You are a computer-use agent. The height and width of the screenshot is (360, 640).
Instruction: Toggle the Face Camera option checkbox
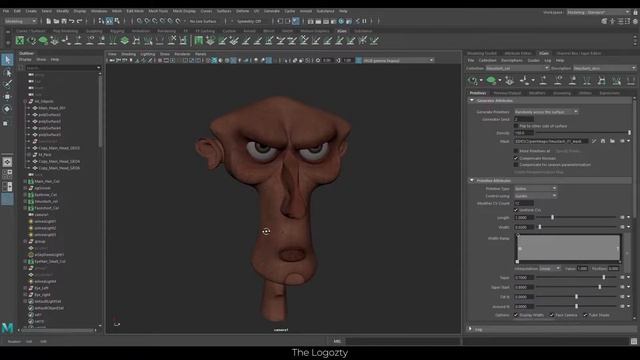pyautogui.click(x=551, y=315)
